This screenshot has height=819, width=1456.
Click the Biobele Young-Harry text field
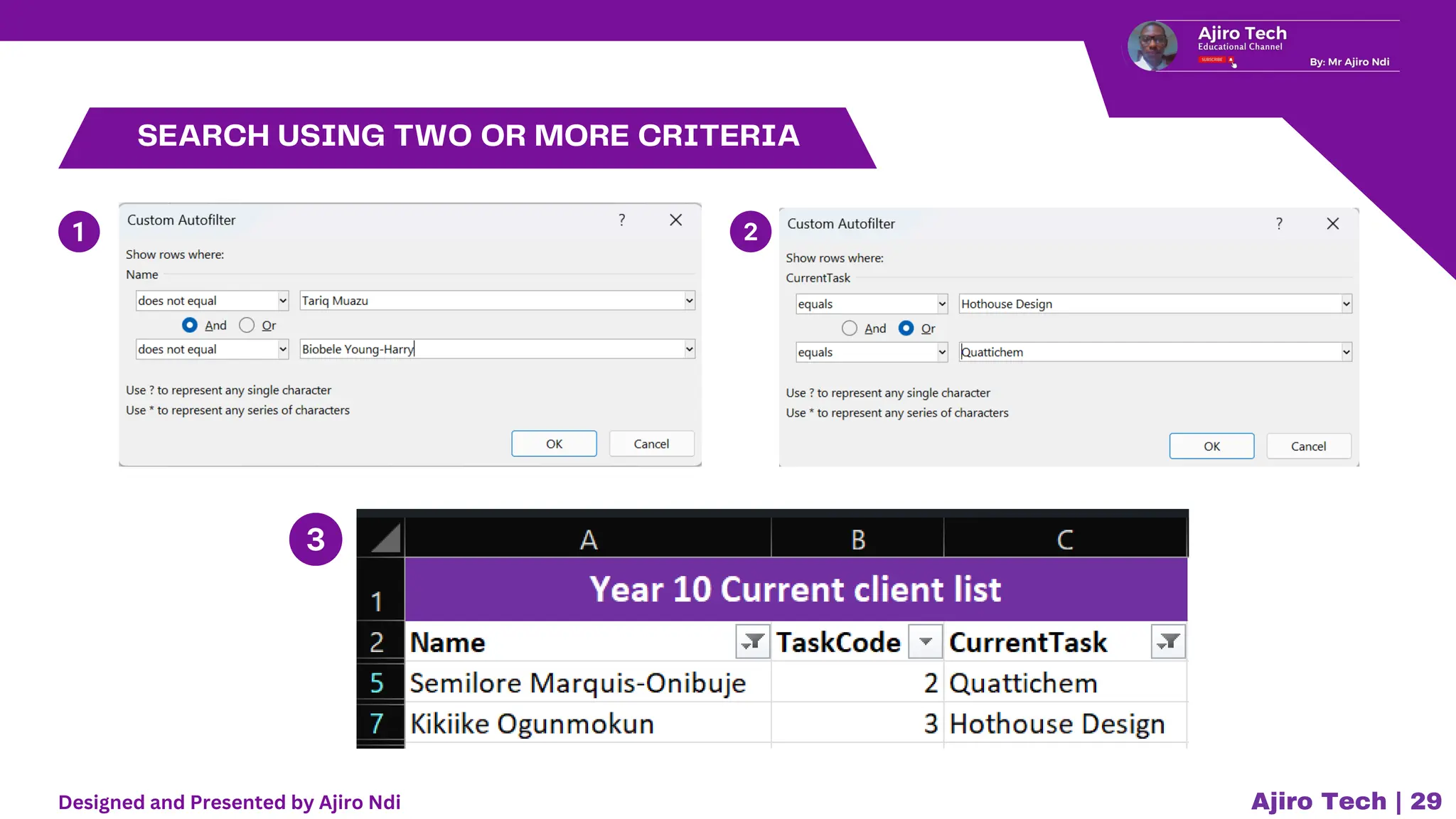click(x=491, y=349)
